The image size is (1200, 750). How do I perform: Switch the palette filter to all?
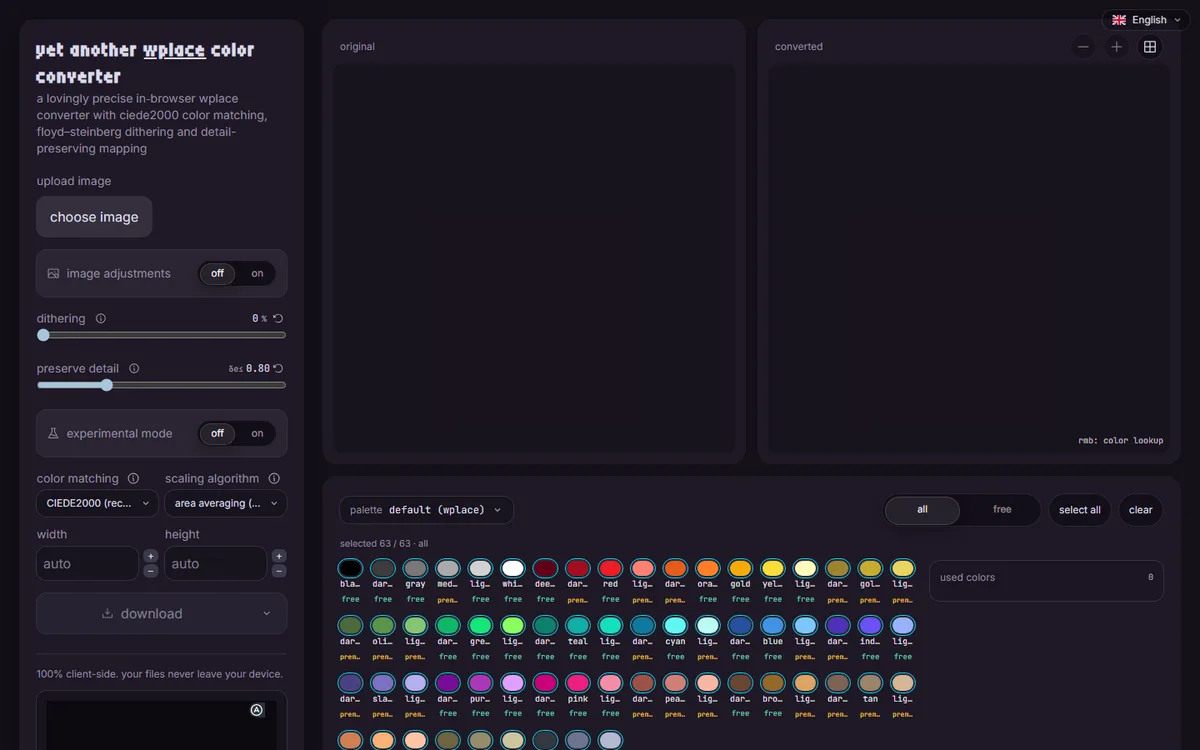922,510
